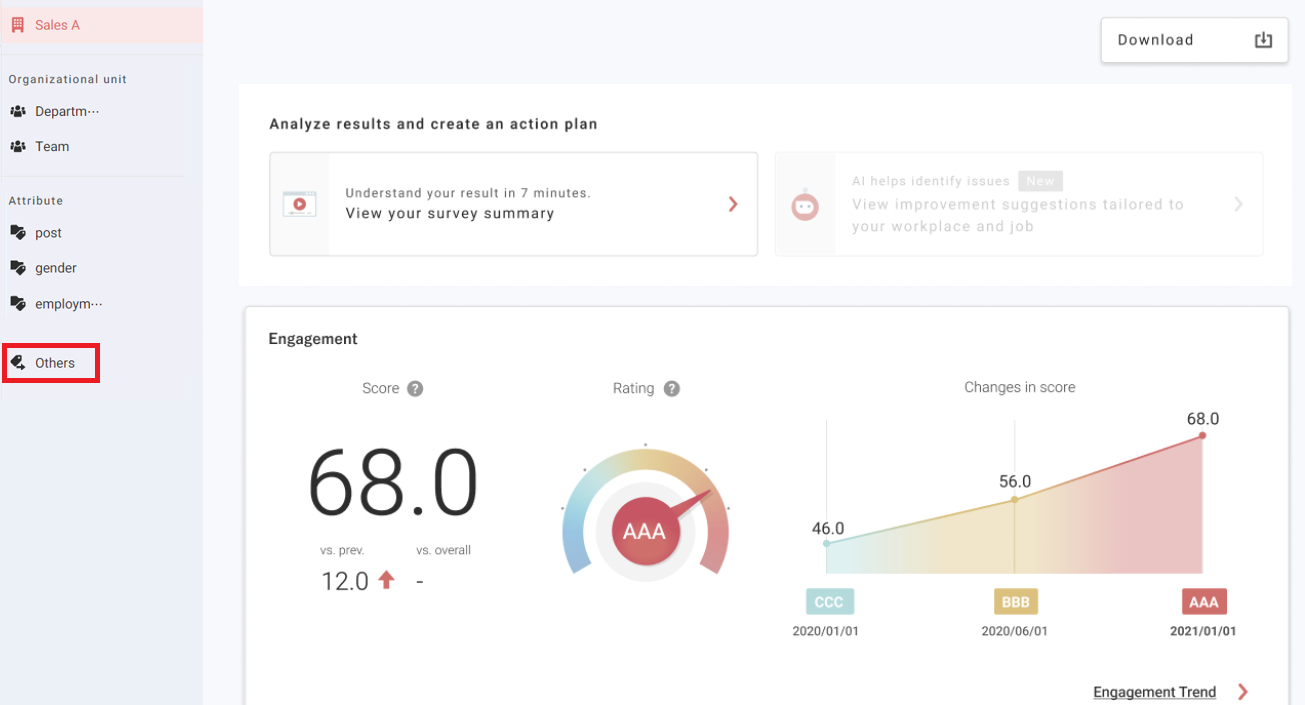Expand the survey summary card chevron
Viewport: 1305px width, 705px height.
click(x=733, y=204)
